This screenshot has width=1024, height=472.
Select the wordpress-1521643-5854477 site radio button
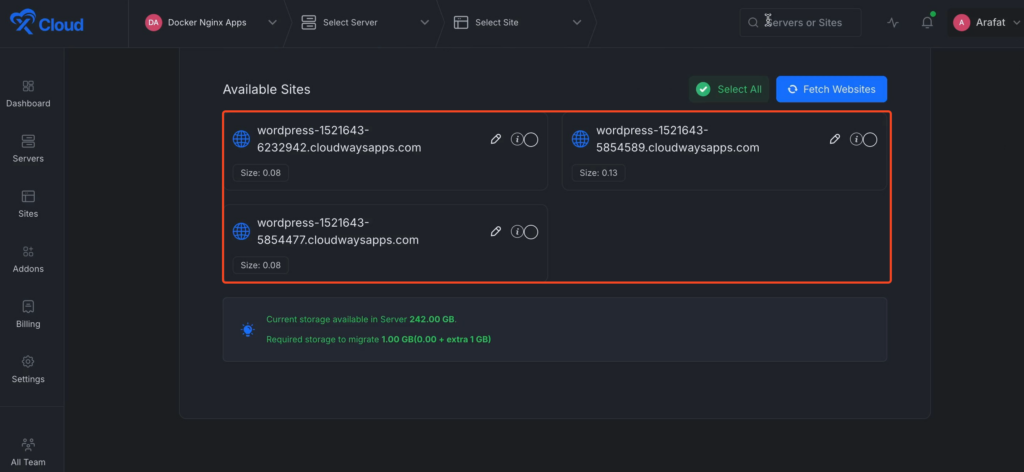pyautogui.click(x=531, y=232)
